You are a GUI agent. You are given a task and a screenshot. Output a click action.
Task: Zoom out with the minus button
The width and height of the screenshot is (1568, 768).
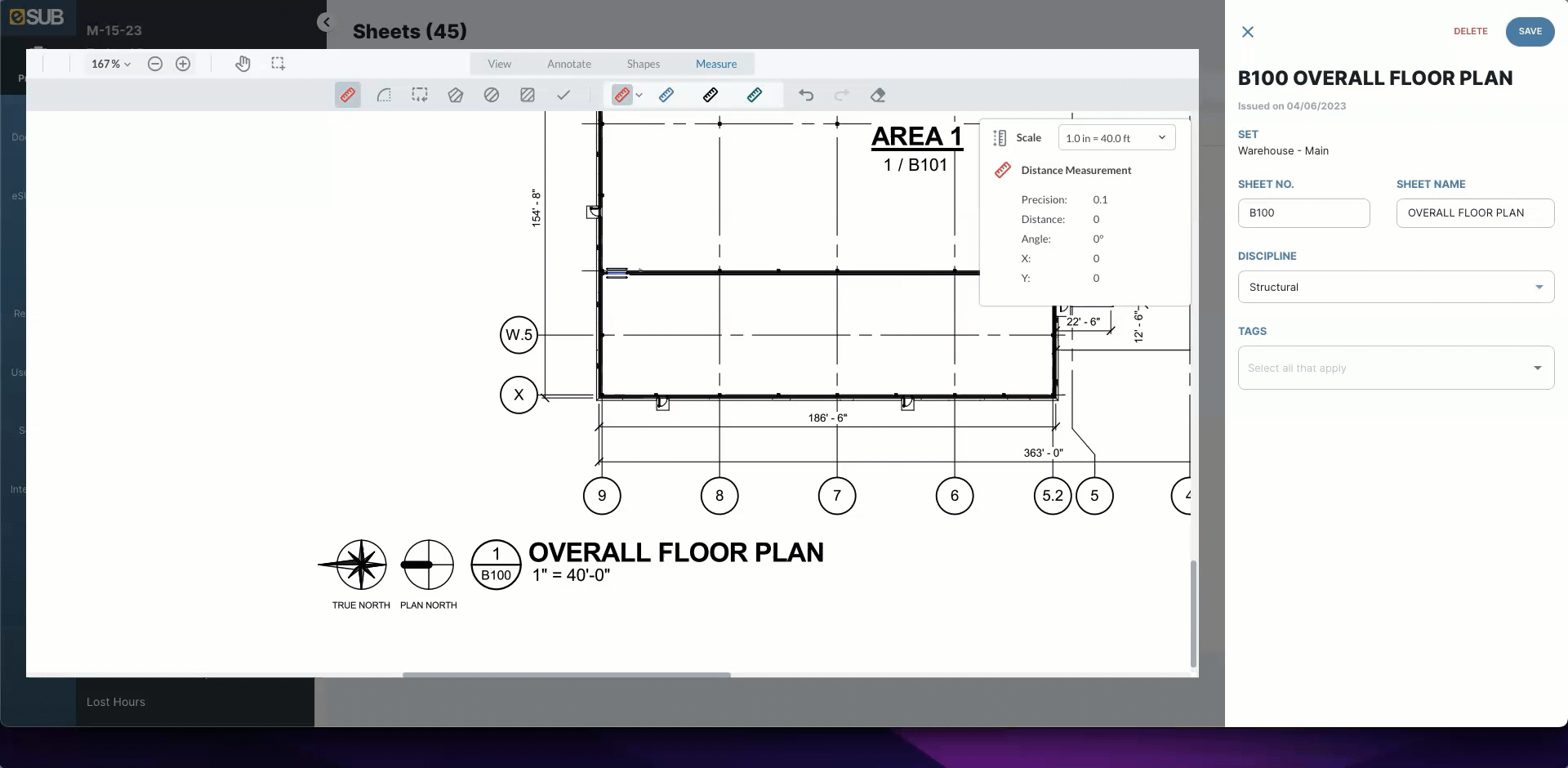click(x=155, y=64)
